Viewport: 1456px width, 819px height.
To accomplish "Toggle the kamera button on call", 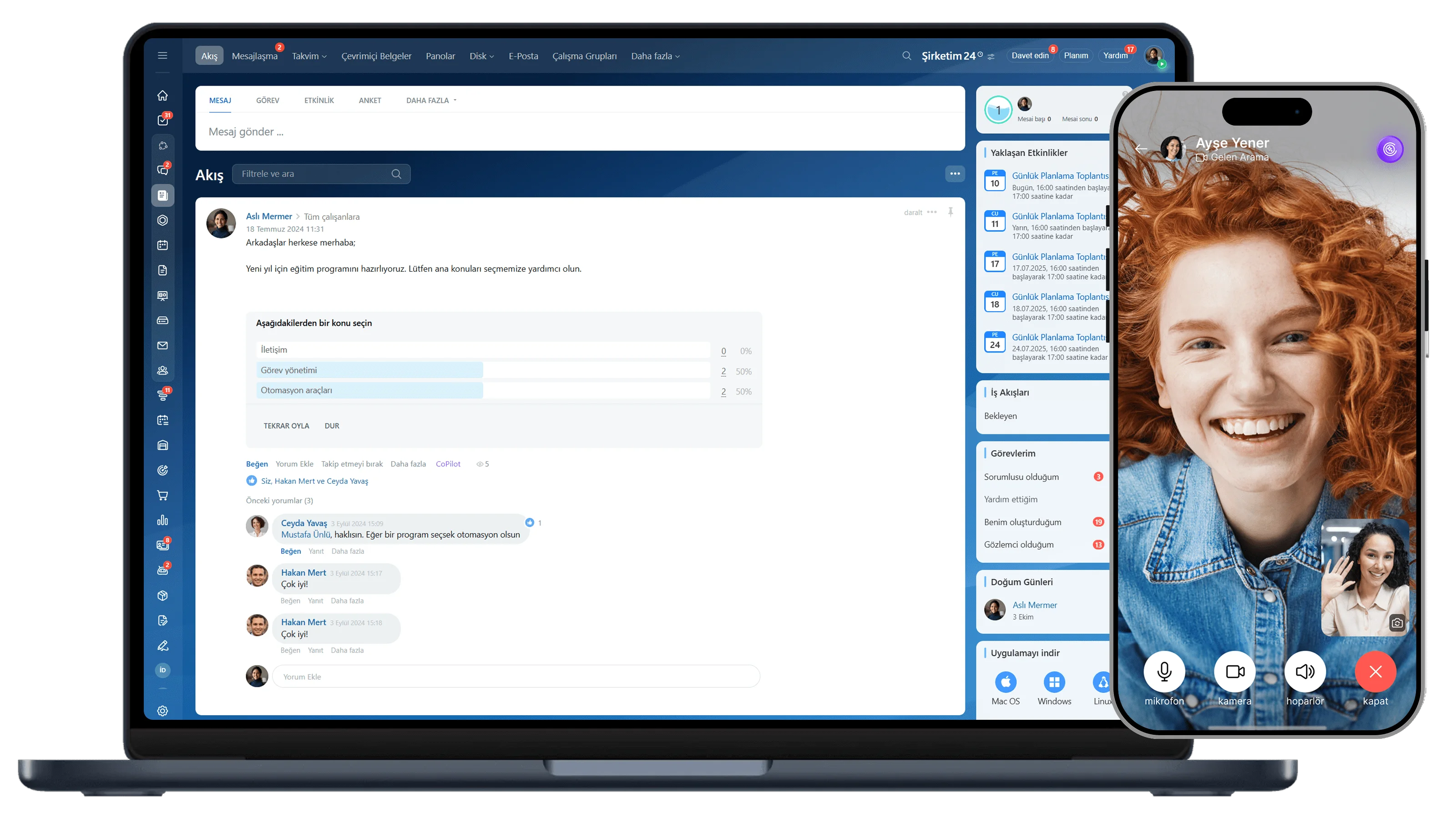I will point(1234,672).
